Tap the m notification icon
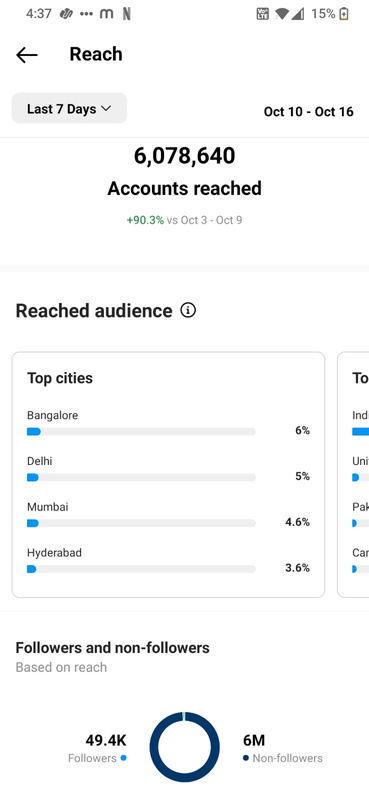The height and width of the screenshot is (800, 369). click(106, 14)
